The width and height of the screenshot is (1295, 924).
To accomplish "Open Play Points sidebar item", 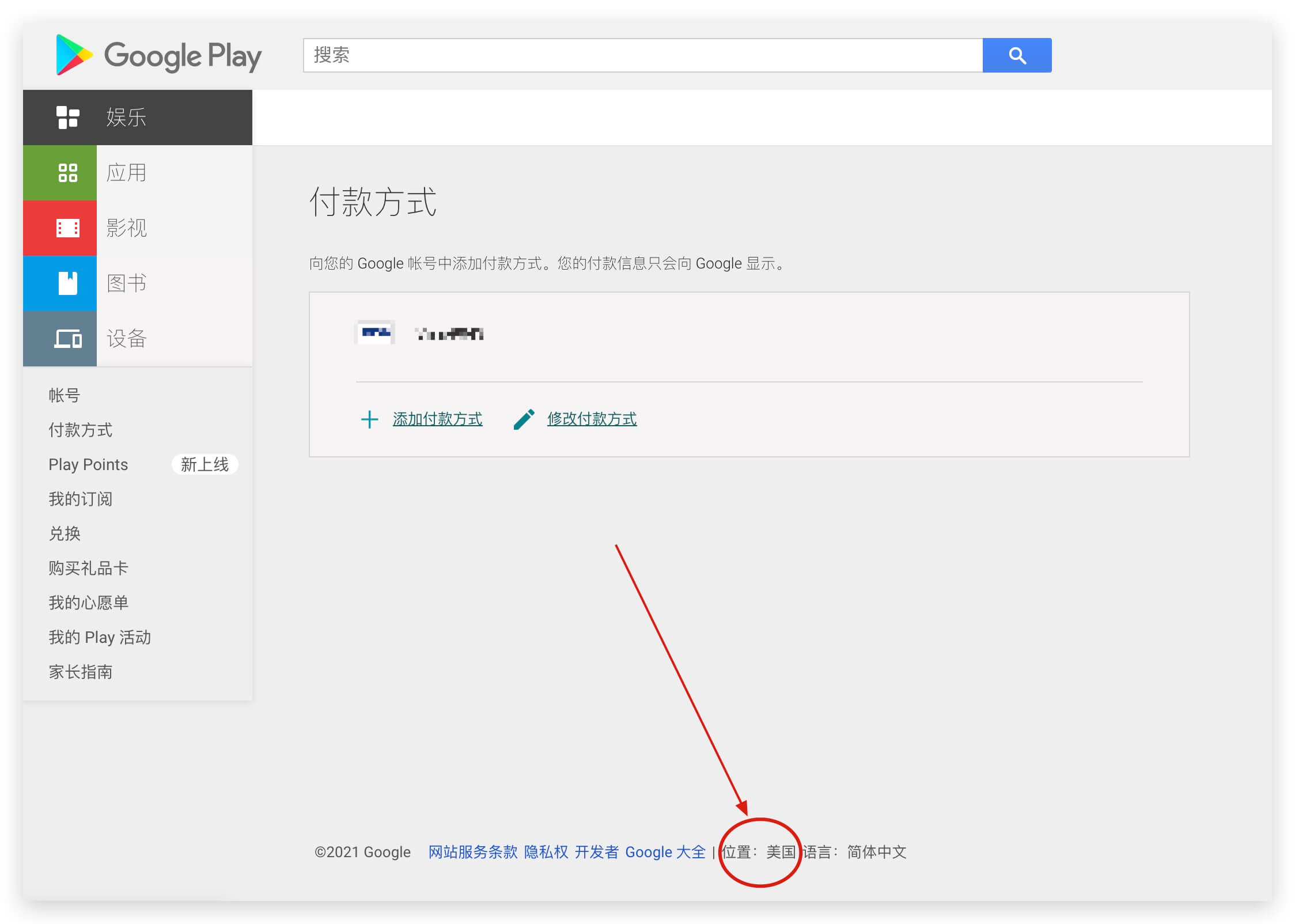I will point(88,464).
